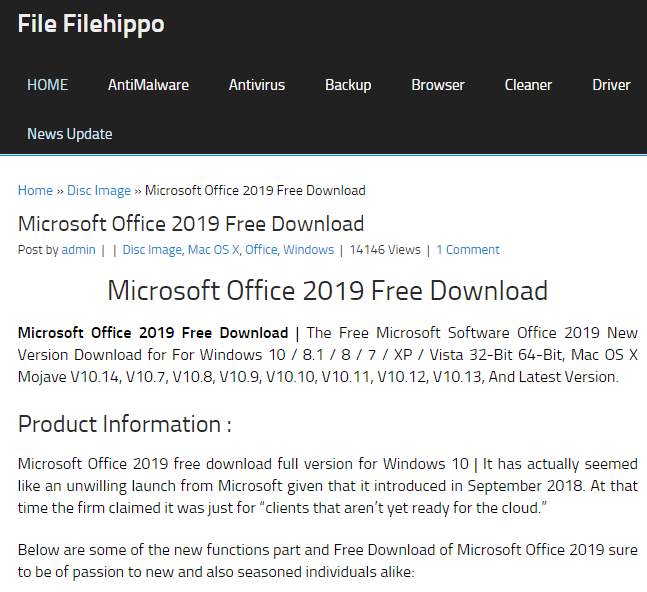Click the Home breadcrumb link
This screenshot has height=592, width=647.
point(35,190)
